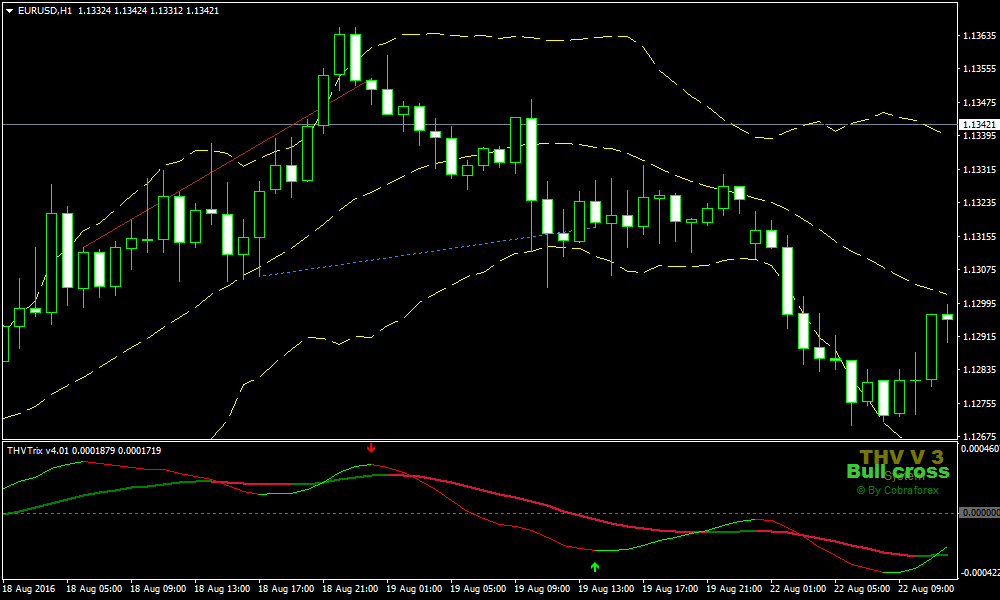
Task: Click the 0.00000 zero level indicator label
Action: (978, 513)
